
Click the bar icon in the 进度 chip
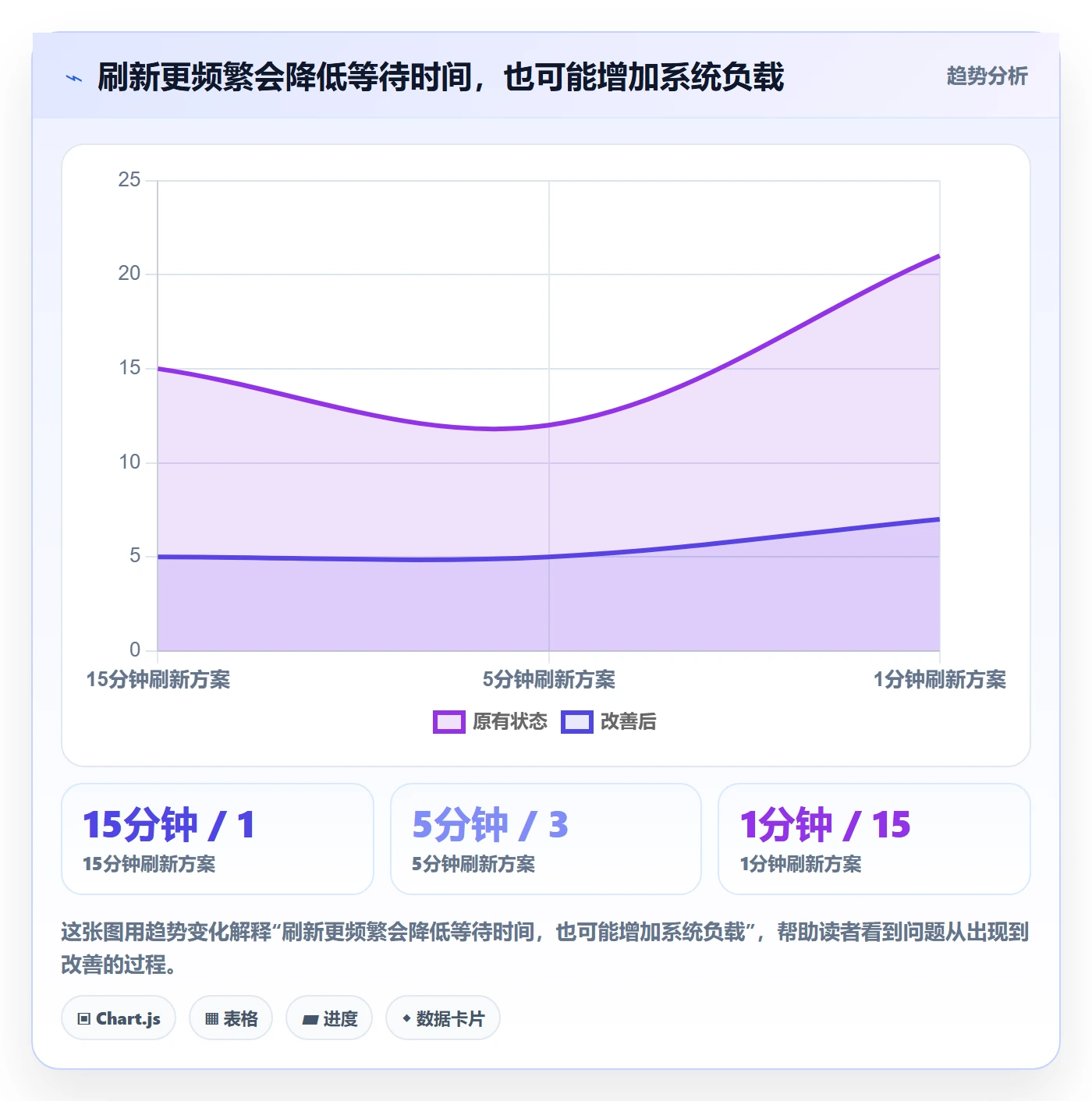[x=310, y=1020]
